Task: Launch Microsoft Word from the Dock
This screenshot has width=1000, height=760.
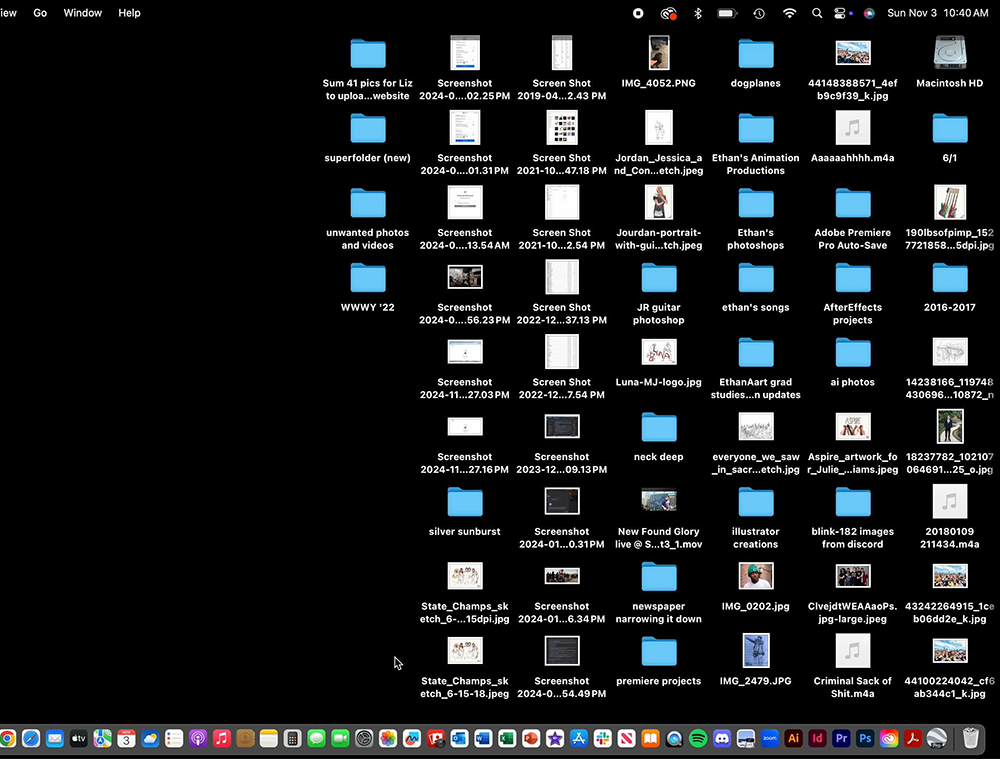Action: (483, 738)
